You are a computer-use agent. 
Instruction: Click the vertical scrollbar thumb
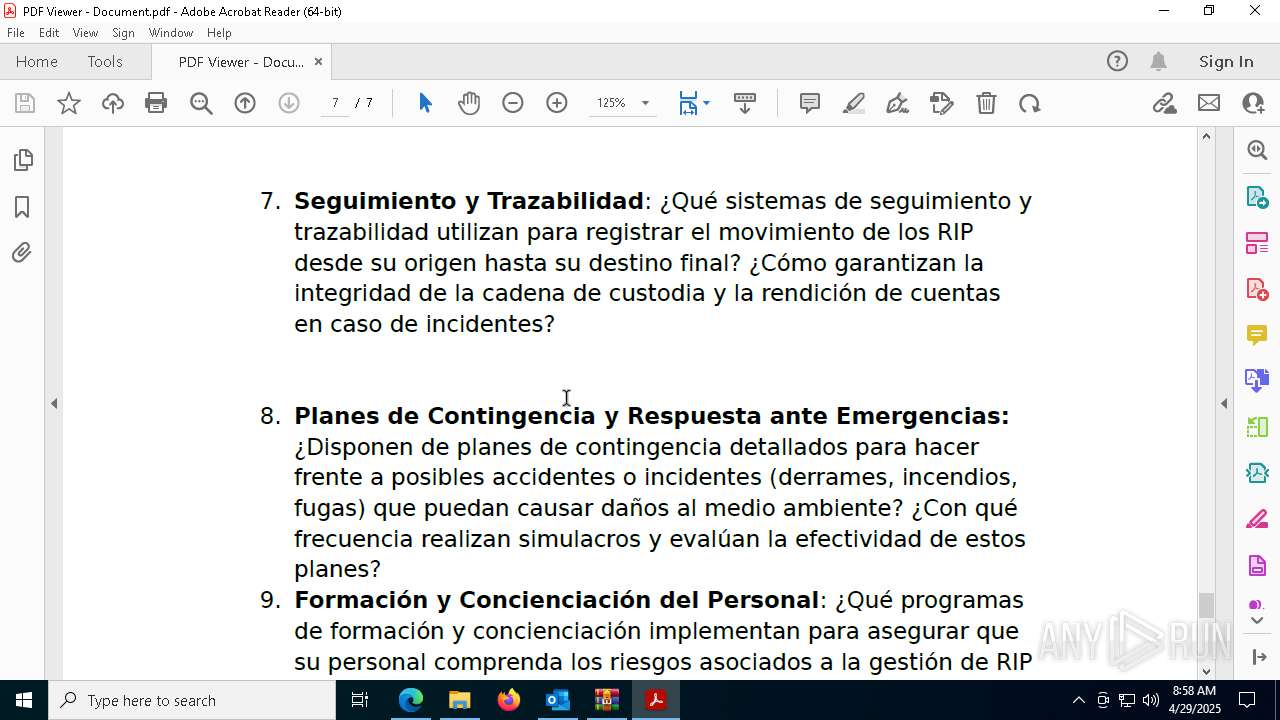[x=1206, y=606]
